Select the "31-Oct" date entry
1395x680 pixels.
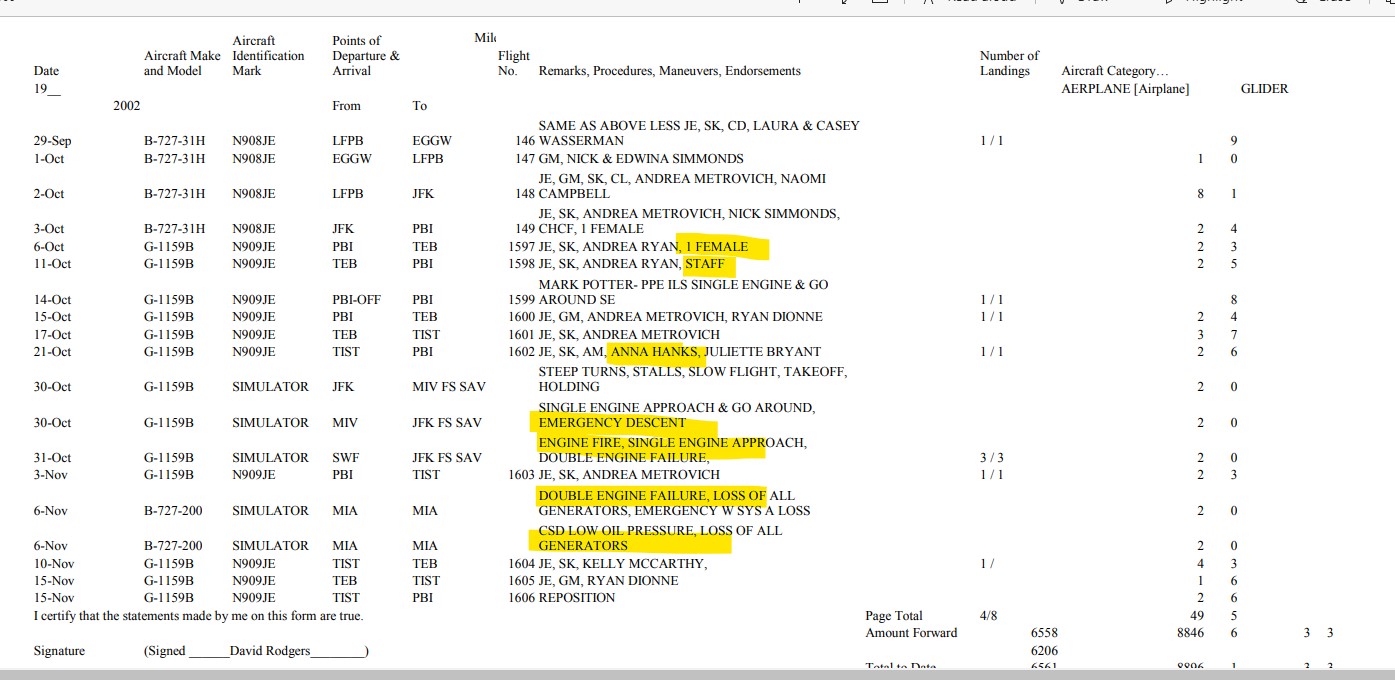(x=53, y=458)
